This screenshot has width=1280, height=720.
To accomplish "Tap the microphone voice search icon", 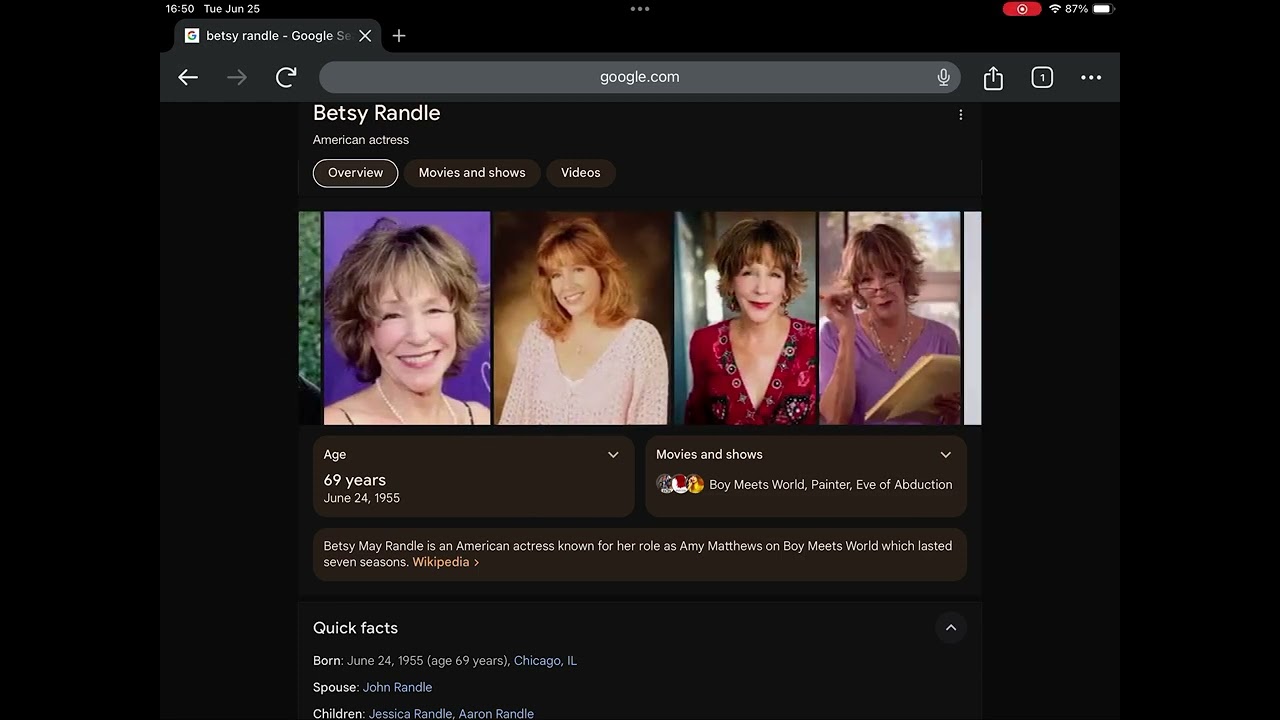I will 943,77.
